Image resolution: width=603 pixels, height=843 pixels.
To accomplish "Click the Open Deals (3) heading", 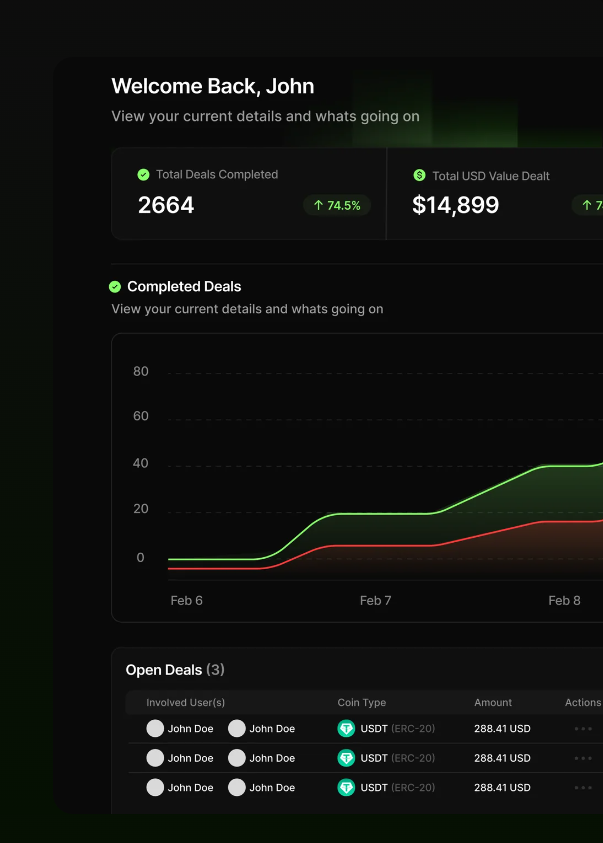I will point(175,670).
